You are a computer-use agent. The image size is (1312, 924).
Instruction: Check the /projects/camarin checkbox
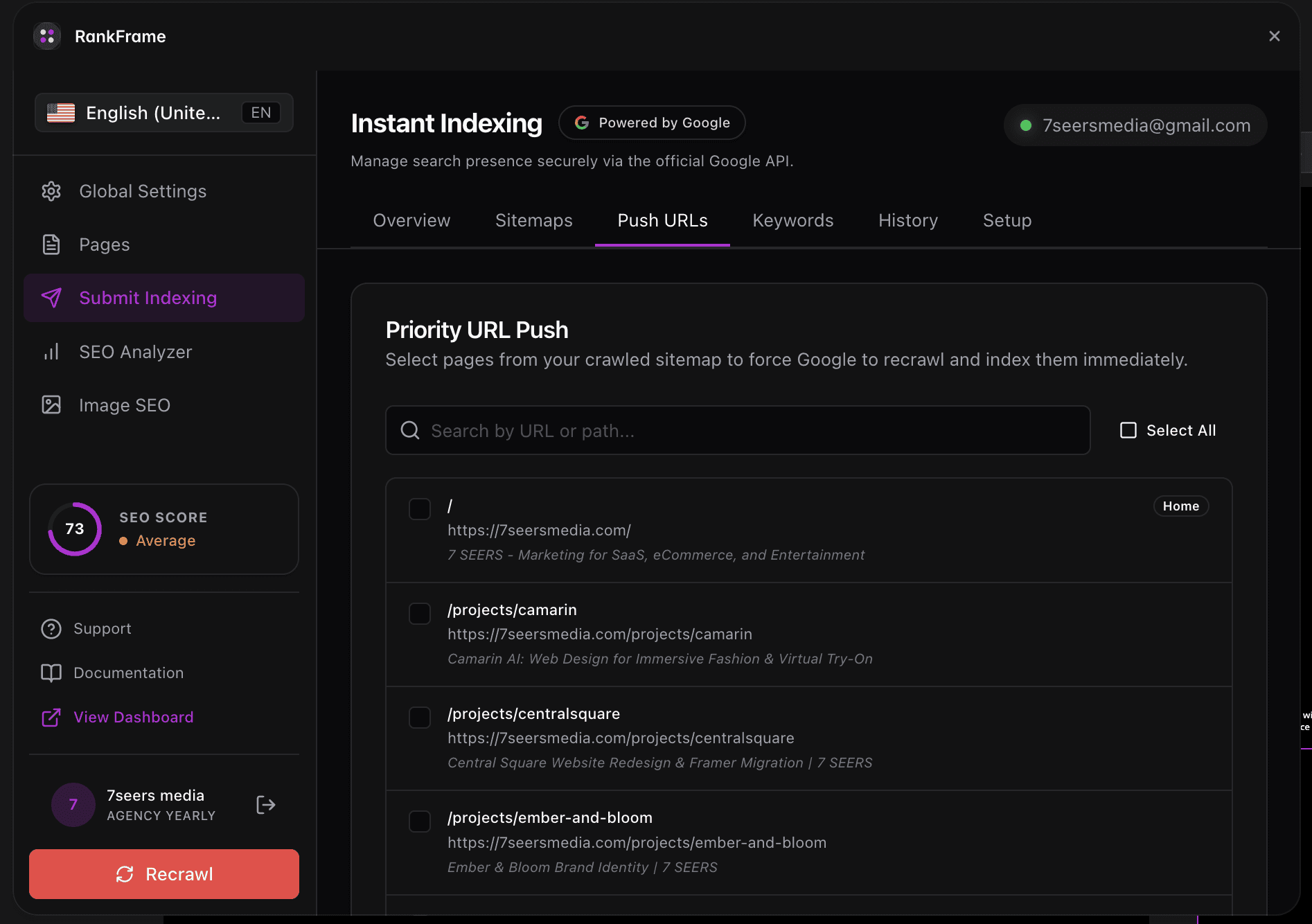tap(420, 614)
